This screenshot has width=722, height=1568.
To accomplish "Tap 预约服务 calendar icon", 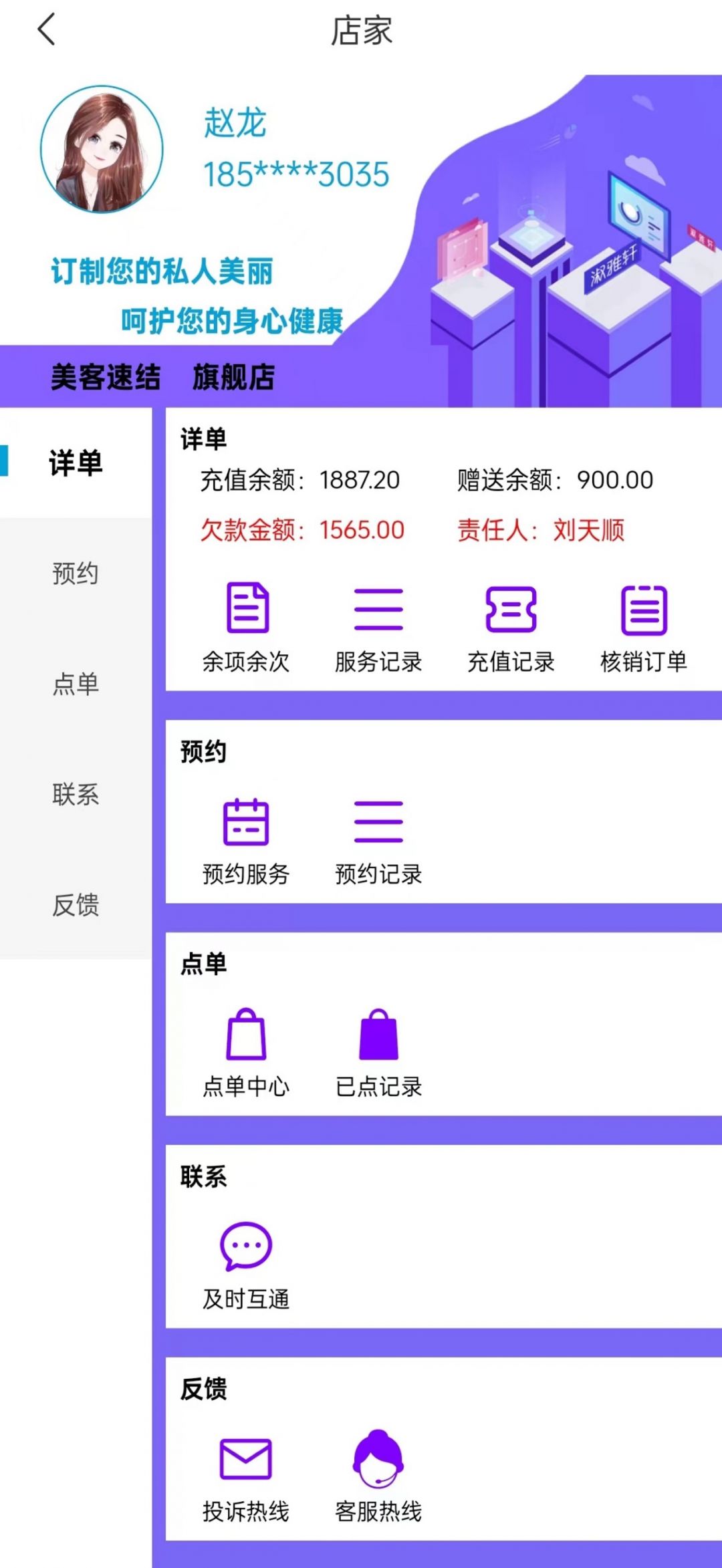I will coord(246,822).
